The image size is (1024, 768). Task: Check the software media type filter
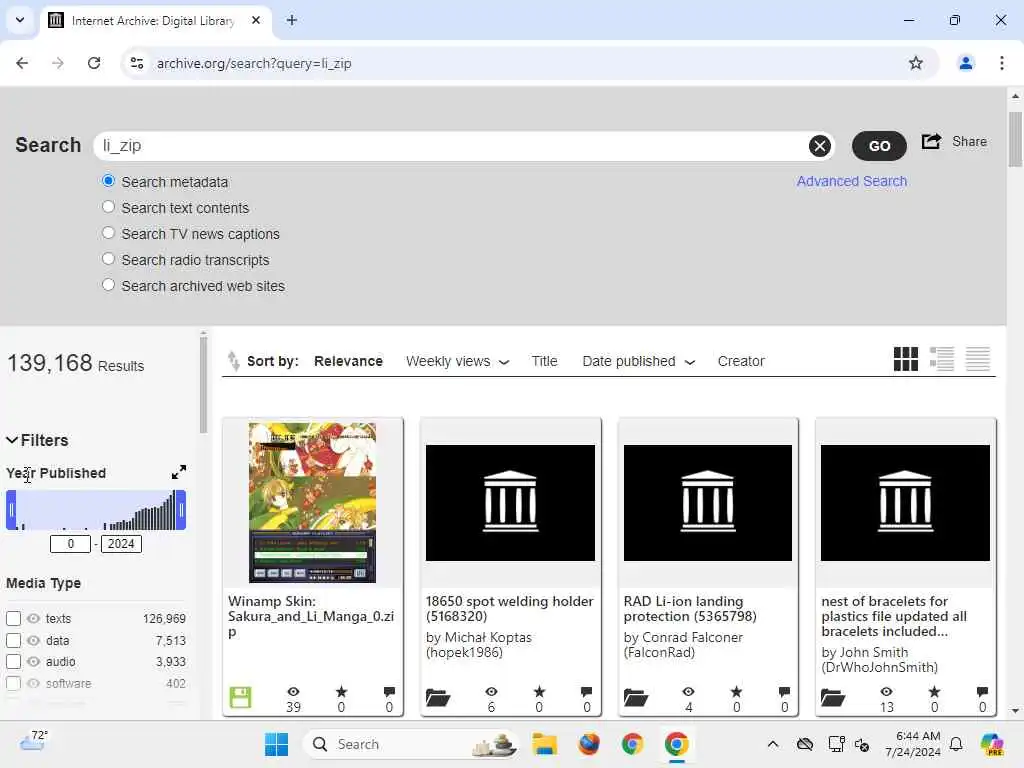pyautogui.click(x=13, y=683)
